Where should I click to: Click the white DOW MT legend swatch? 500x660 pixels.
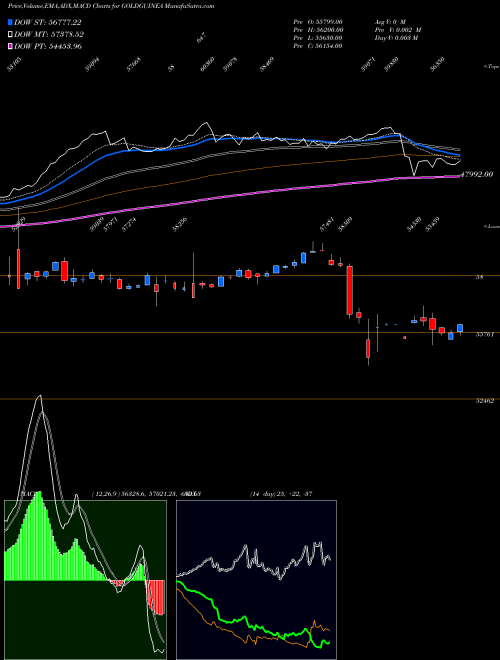[x=10, y=34]
